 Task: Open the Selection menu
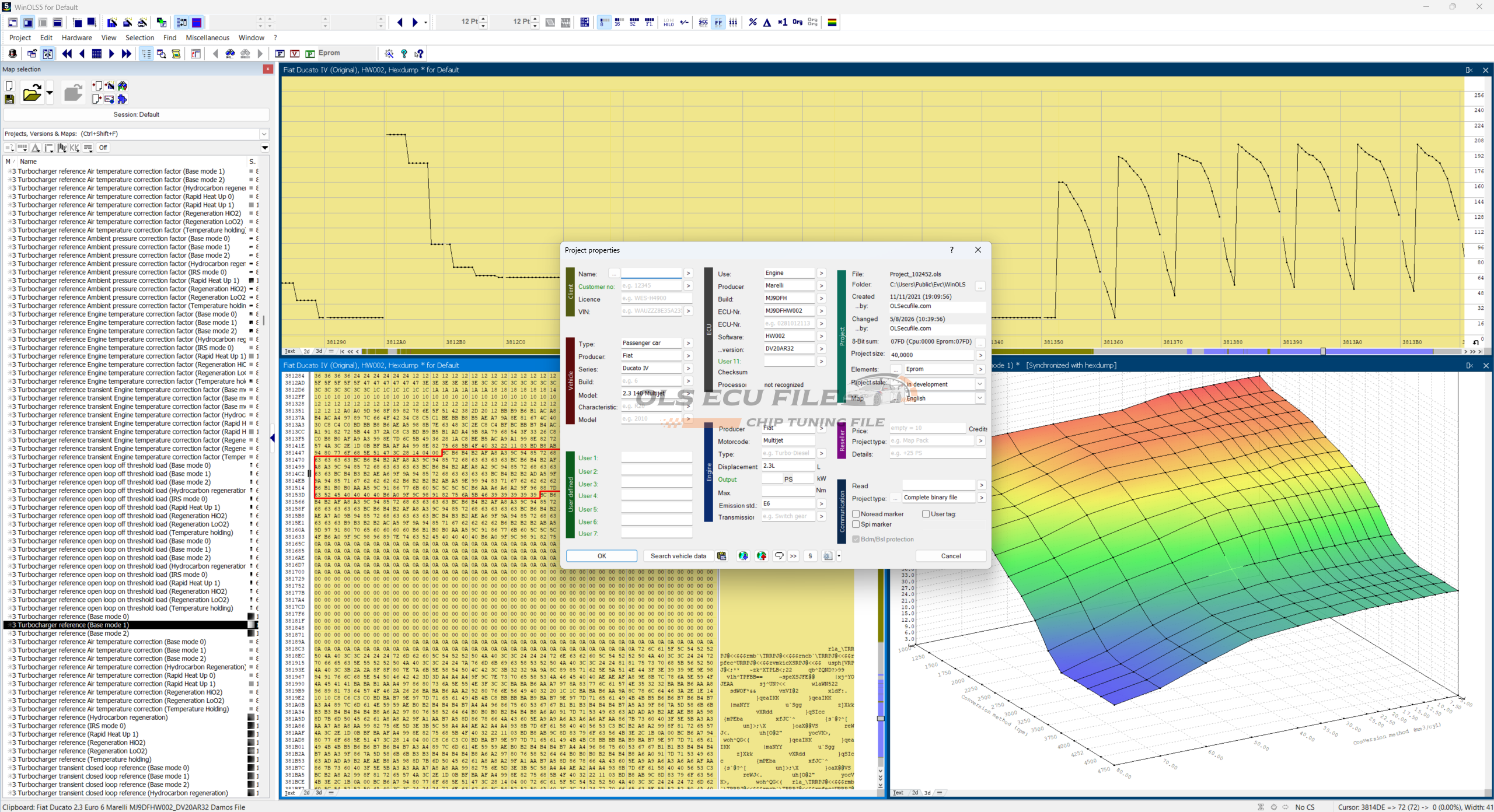(140, 37)
